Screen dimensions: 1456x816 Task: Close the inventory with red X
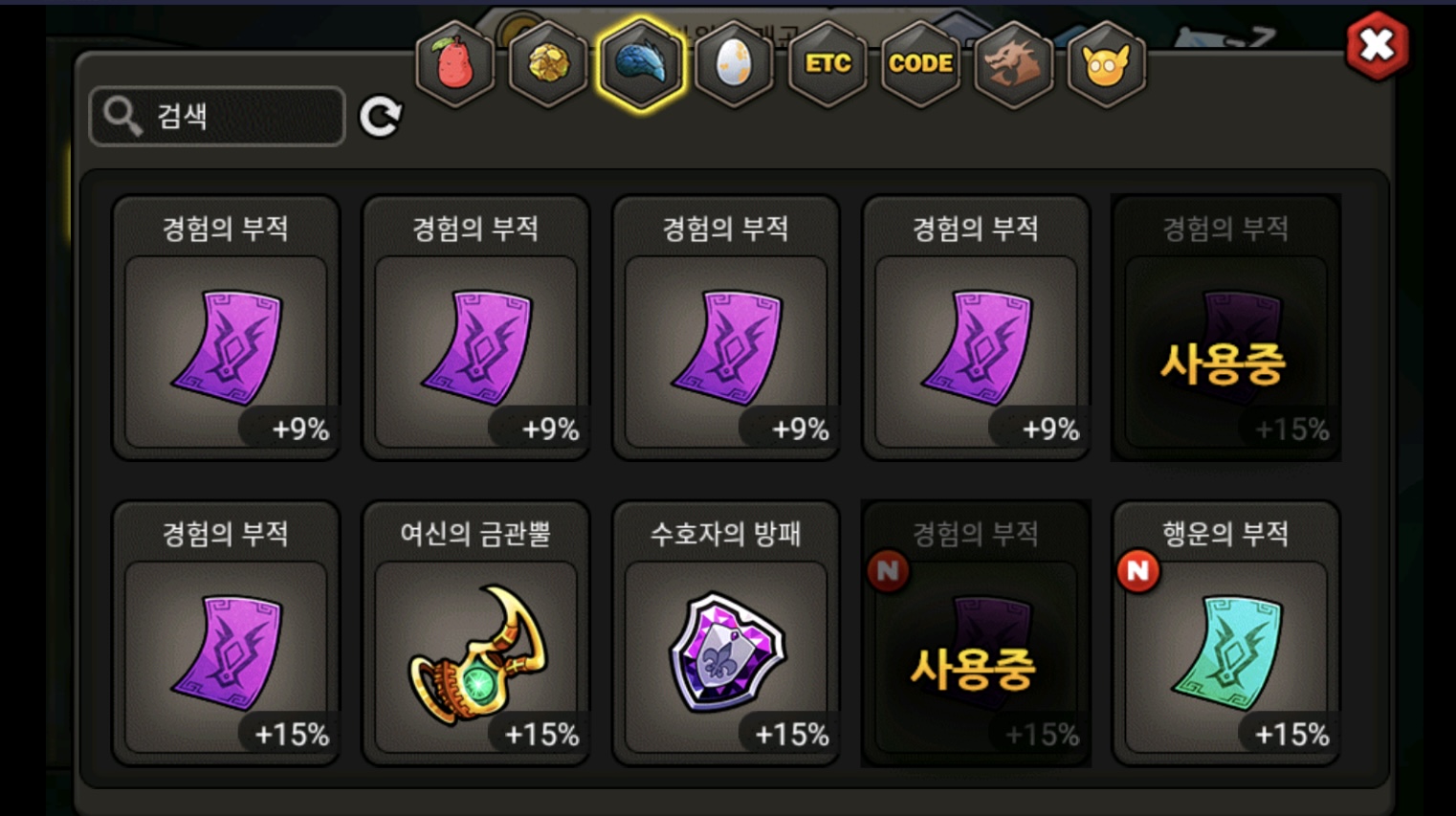tap(1377, 45)
